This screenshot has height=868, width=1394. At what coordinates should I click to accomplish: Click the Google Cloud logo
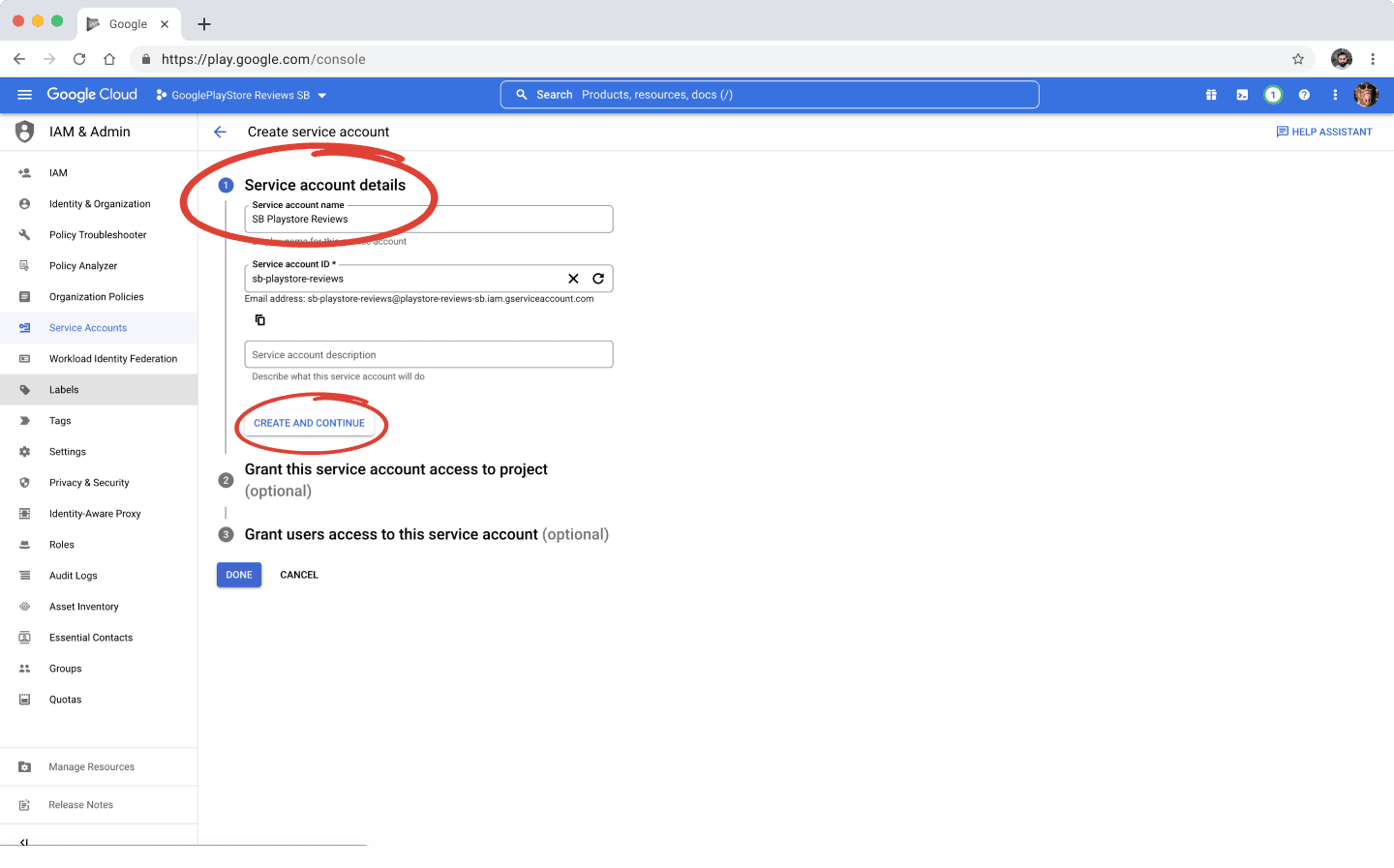pyautogui.click(x=92, y=95)
